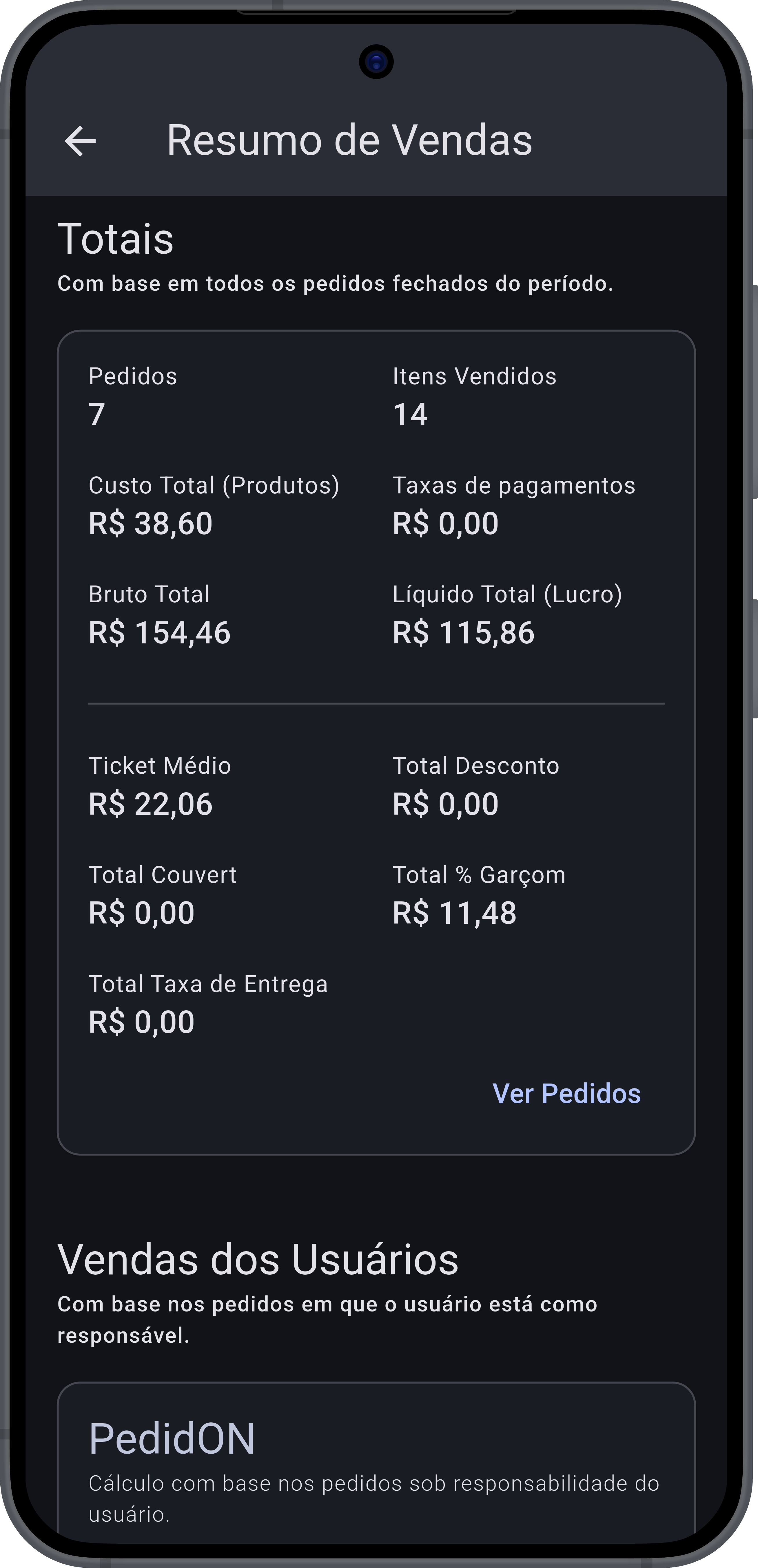Tap the Itens Vendidos value 14
Image resolution: width=758 pixels, height=1568 pixels.
click(x=410, y=415)
